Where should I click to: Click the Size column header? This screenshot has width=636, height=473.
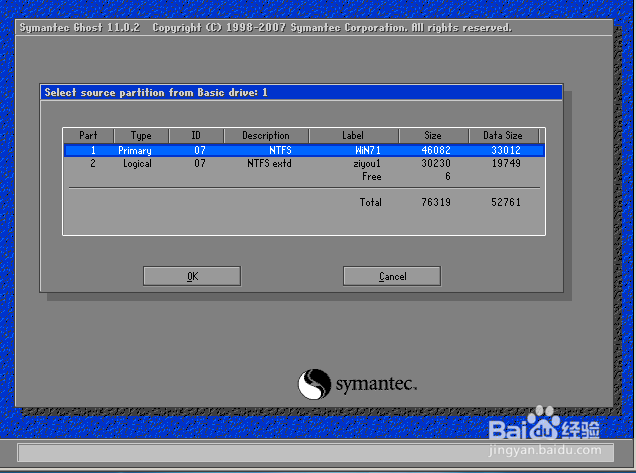click(x=433, y=135)
